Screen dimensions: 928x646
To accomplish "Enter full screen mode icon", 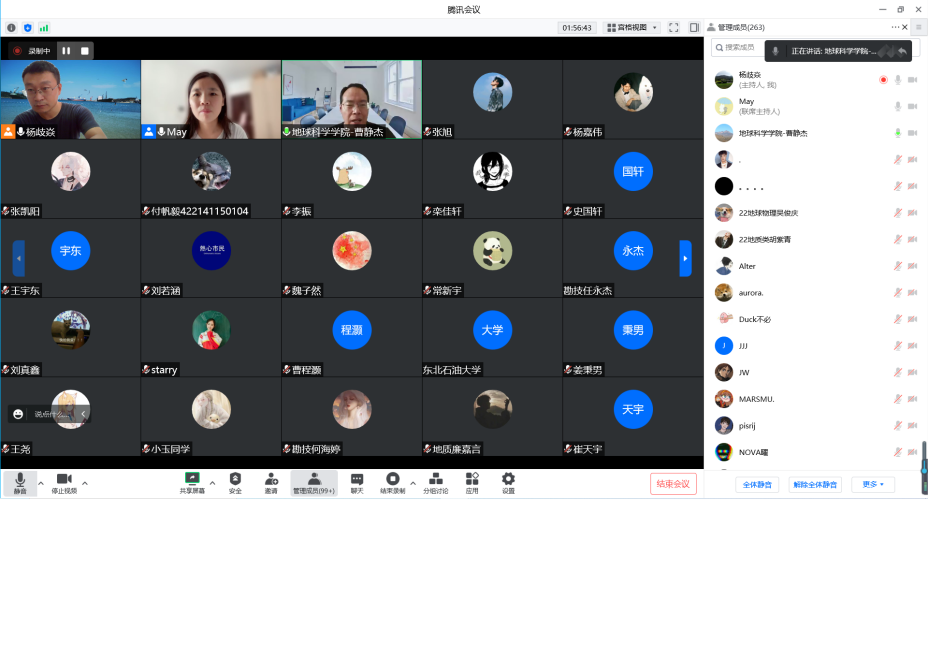I will [x=673, y=27].
